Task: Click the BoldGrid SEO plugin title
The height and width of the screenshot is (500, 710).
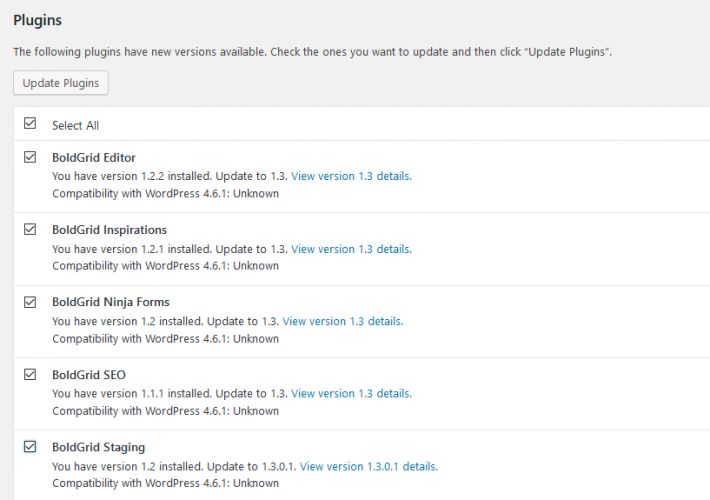Action: (x=89, y=375)
